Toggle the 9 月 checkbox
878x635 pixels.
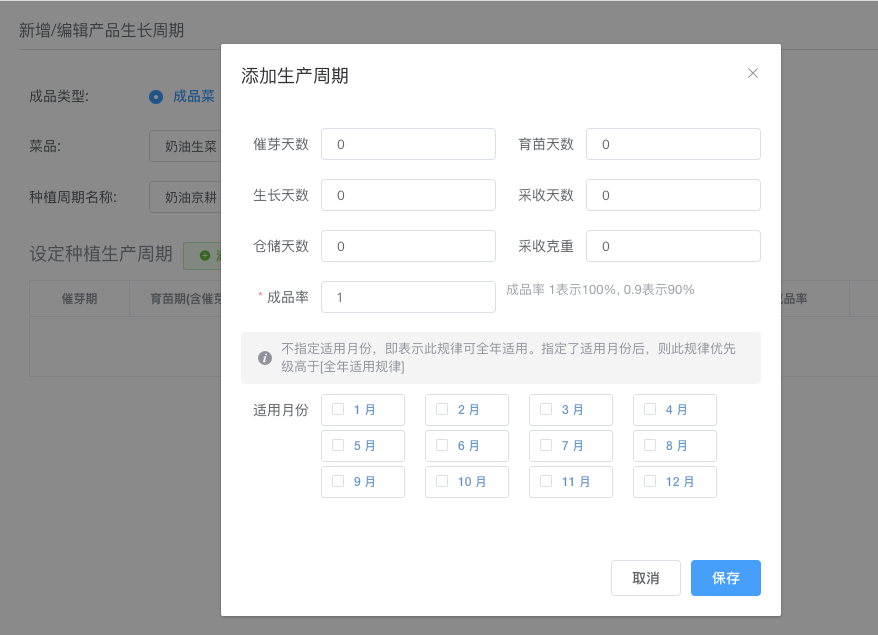(338, 481)
